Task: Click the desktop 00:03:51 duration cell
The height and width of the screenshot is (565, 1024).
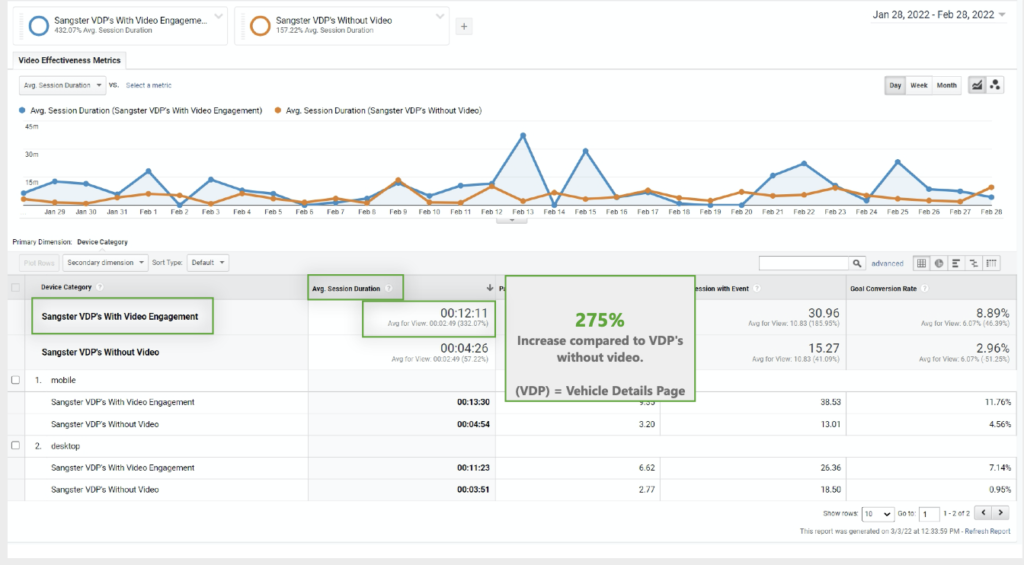Action: (x=473, y=489)
